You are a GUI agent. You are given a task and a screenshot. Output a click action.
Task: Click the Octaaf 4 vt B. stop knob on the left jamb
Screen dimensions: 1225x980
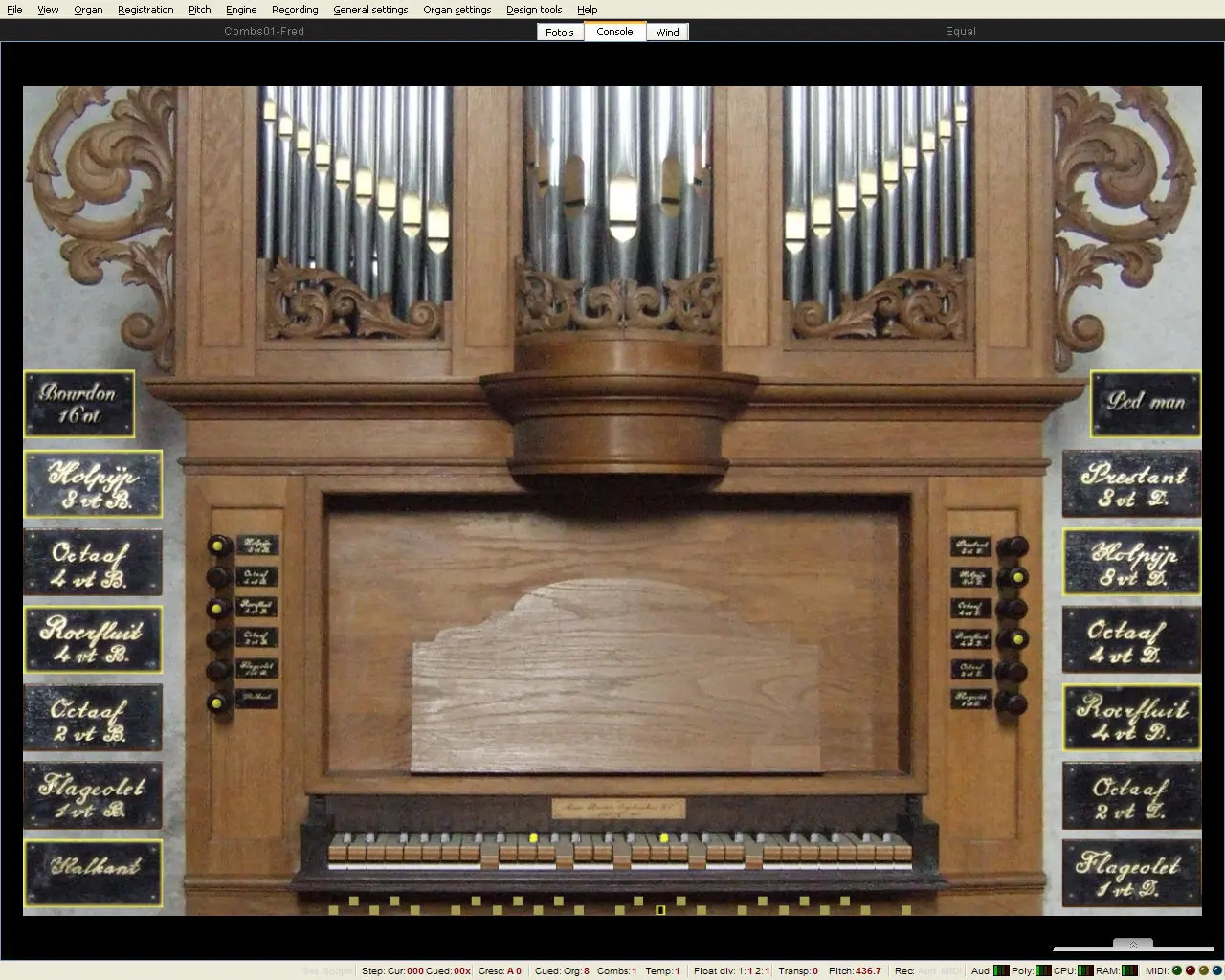(x=219, y=577)
